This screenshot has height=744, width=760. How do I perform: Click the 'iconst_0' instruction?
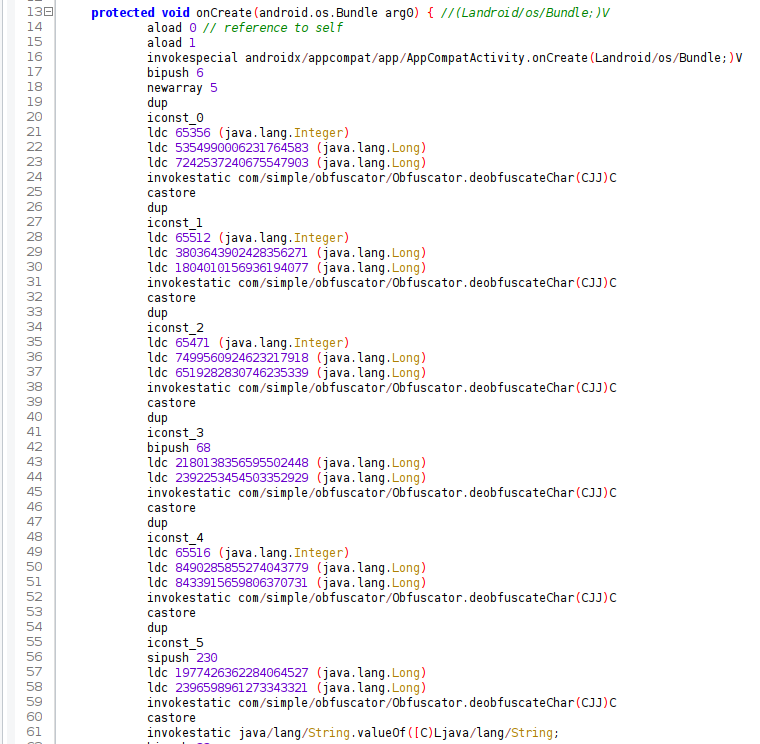pos(175,117)
